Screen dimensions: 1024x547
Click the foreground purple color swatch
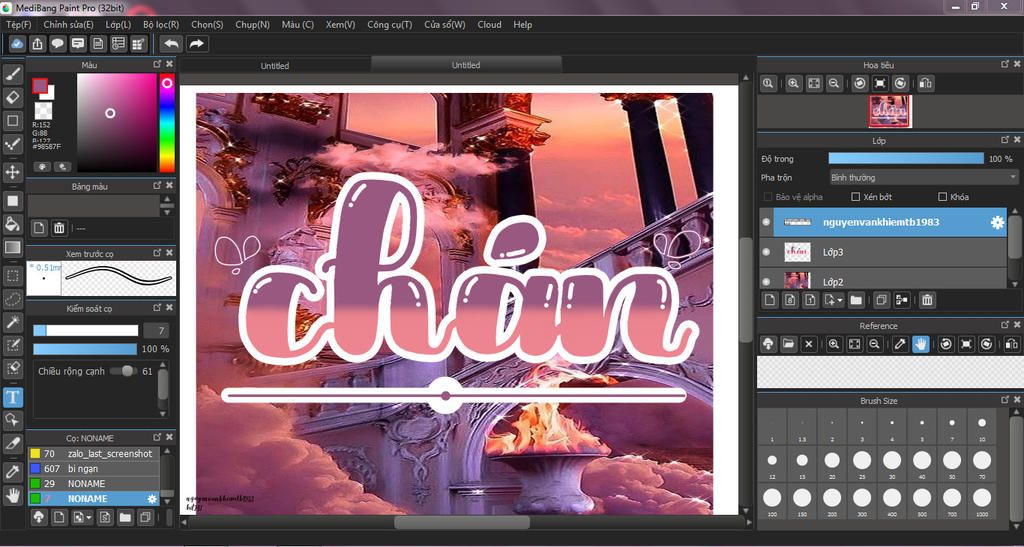(40, 86)
